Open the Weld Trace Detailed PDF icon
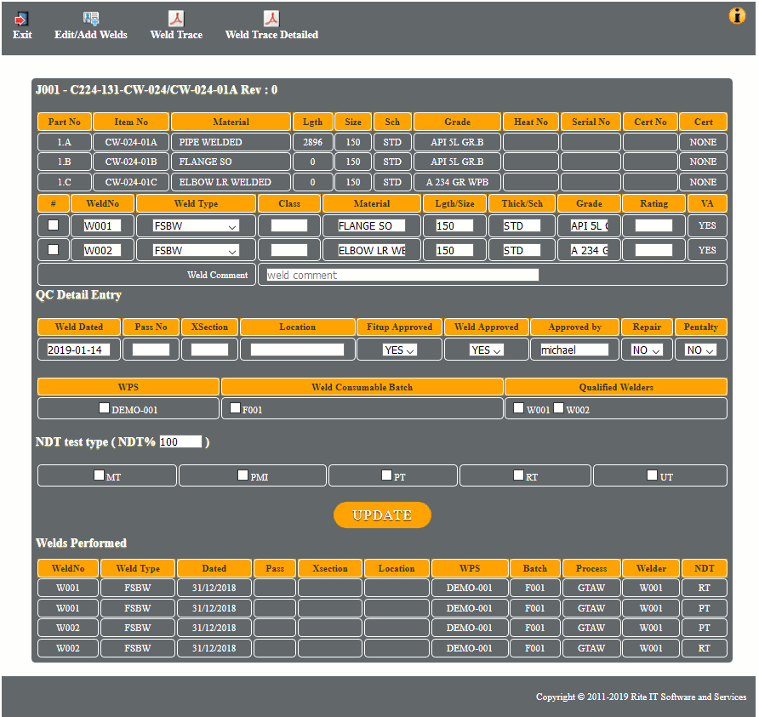This screenshot has height=717, width=759. [x=271, y=19]
